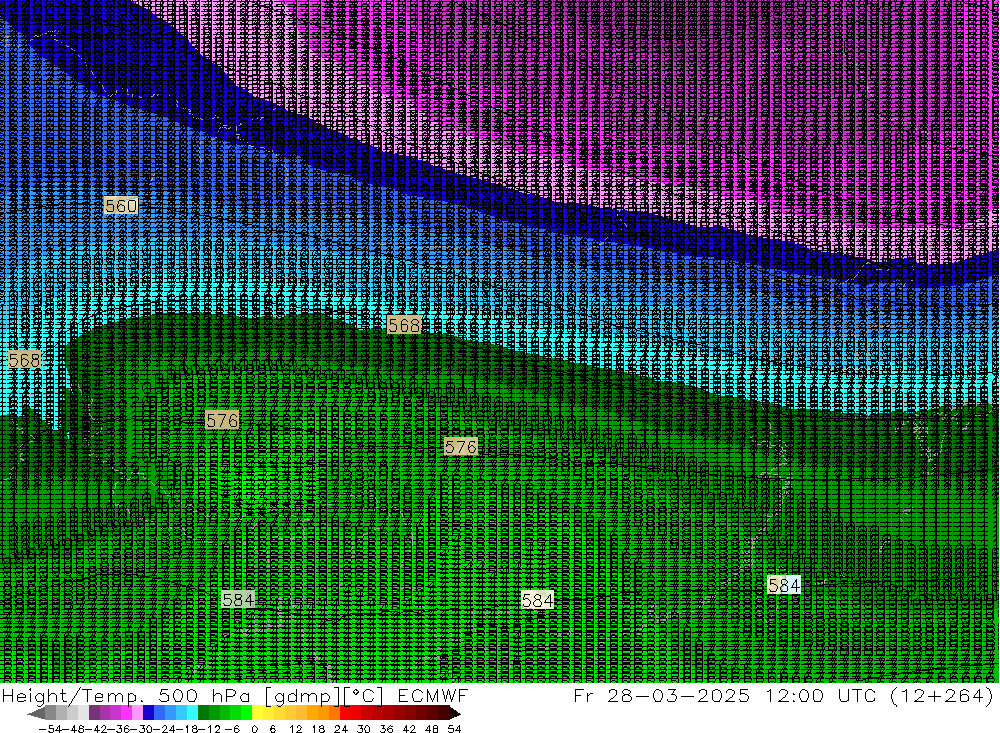
Task: Click the leftmost 584 contour label
Action: tap(238, 600)
